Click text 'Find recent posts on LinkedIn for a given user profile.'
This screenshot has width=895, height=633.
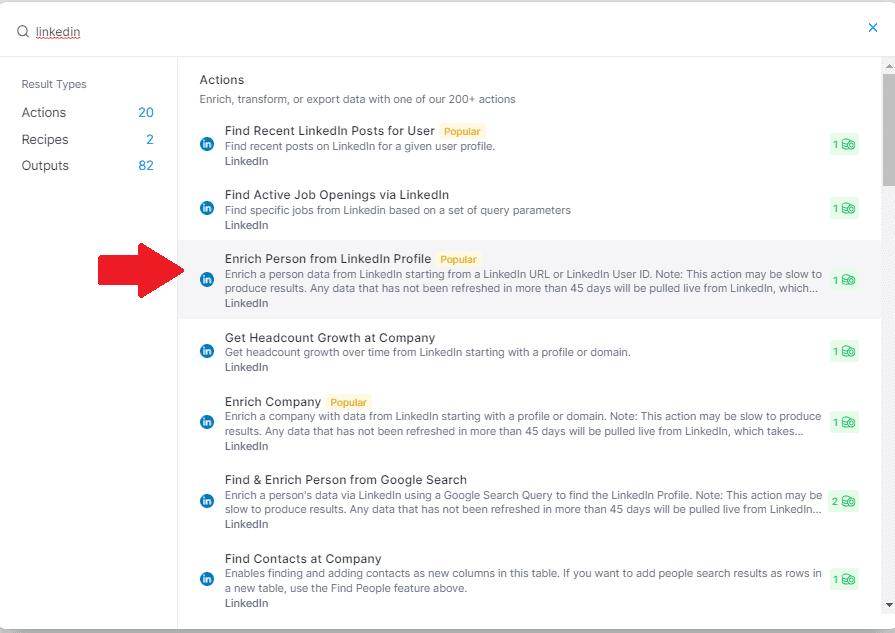(360, 146)
